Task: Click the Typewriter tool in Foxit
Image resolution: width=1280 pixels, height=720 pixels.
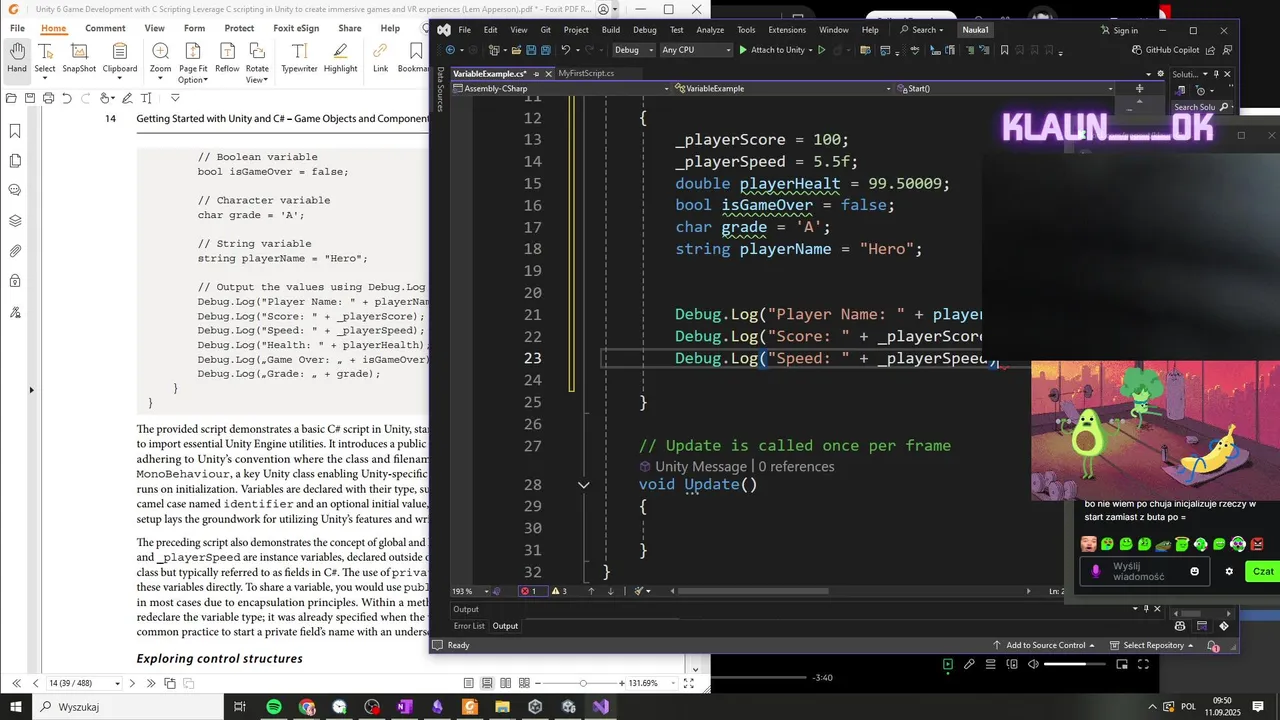Action: [299, 58]
